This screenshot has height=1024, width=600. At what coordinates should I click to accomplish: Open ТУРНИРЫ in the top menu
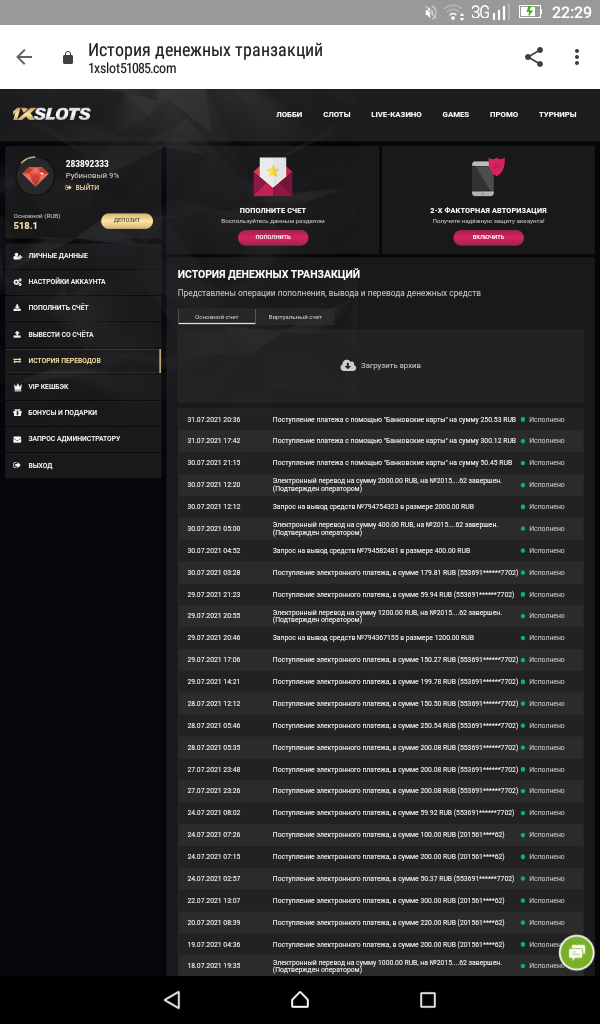click(x=558, y=114)
